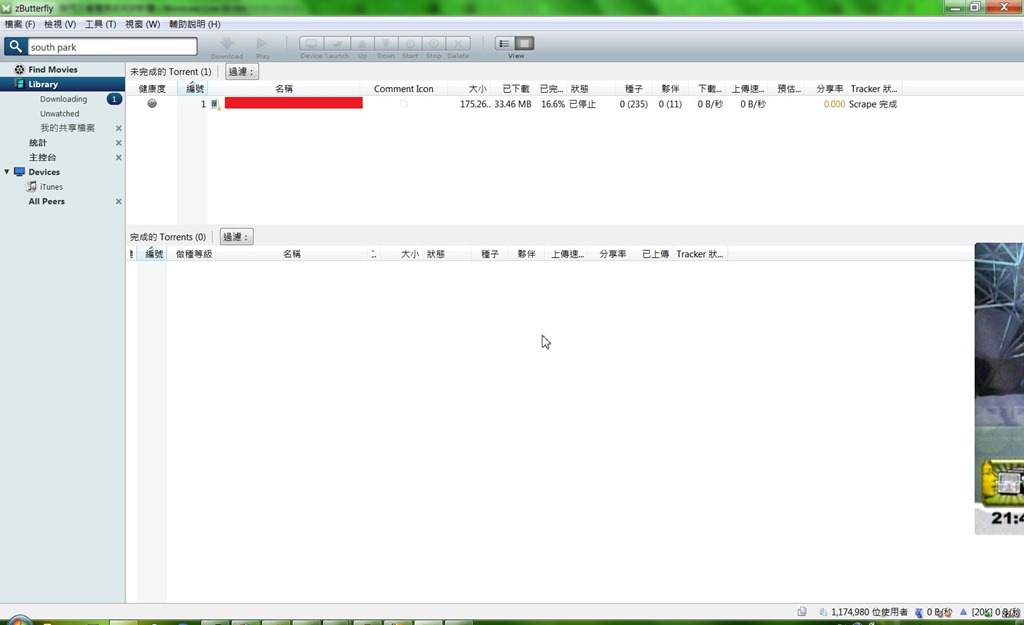Open 我的共享檔案 in sidebar
1024x625 pixels.
67,128
